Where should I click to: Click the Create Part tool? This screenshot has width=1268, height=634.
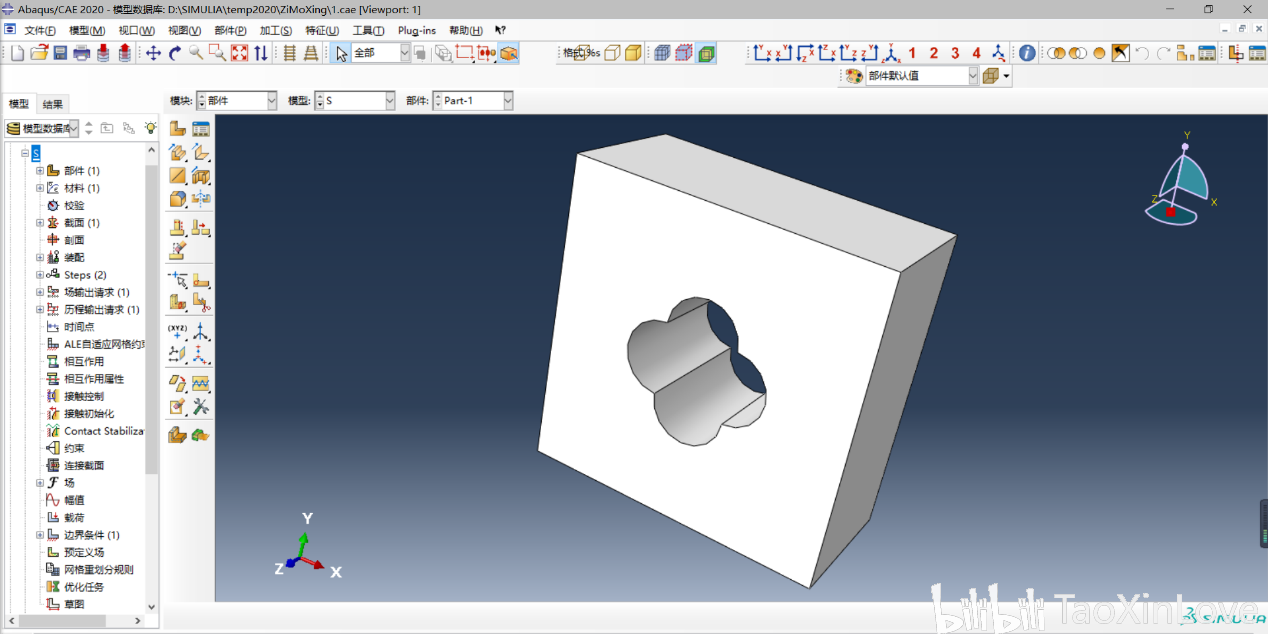pyautogui.click(x=177, y=128)
